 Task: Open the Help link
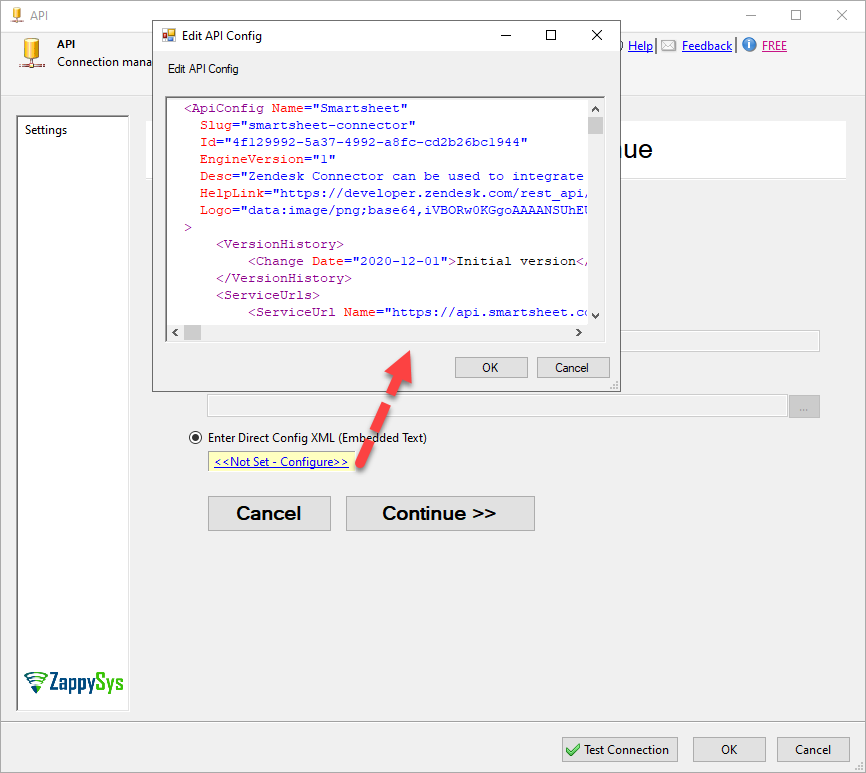click(x=640, y=46)
